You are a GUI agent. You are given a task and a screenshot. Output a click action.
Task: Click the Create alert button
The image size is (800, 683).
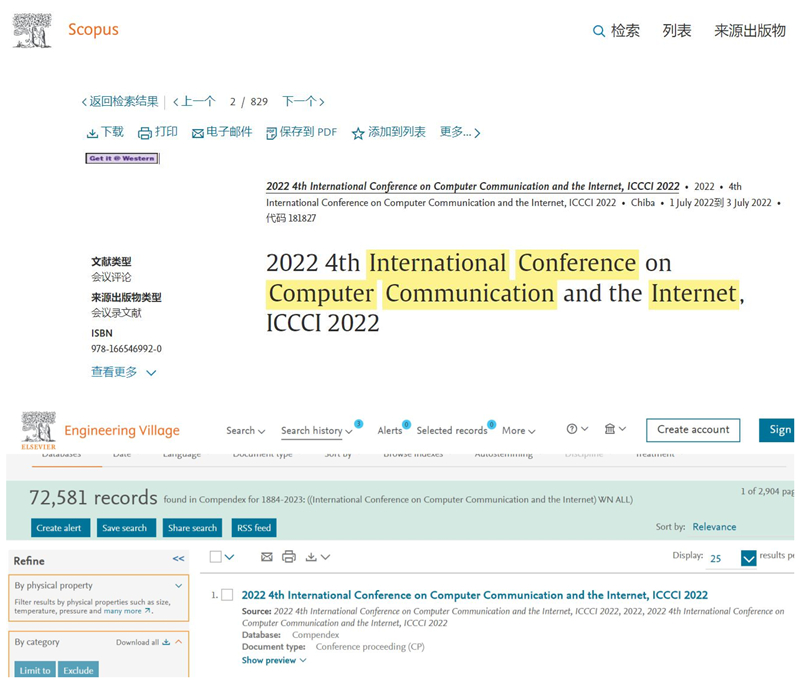tap(61, 528)
